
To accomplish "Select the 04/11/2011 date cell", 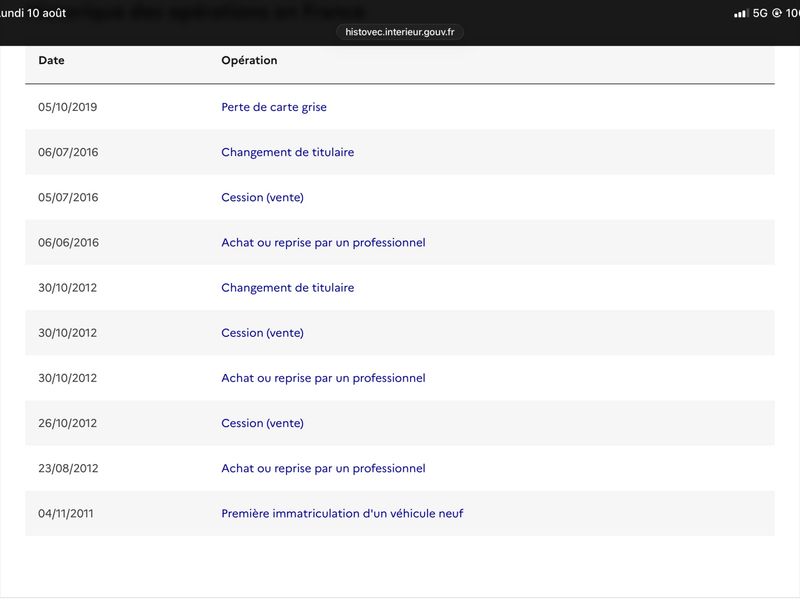I will pos(66,513).
